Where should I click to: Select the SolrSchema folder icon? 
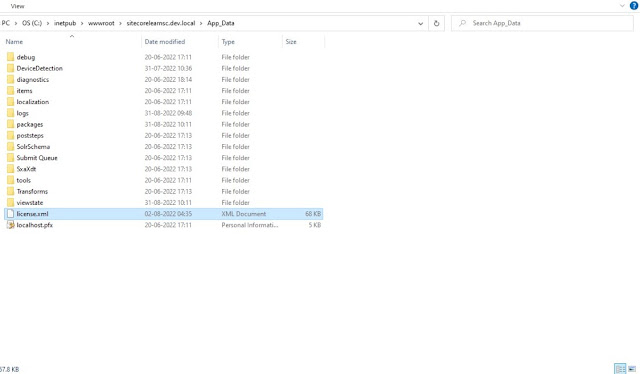11,147
